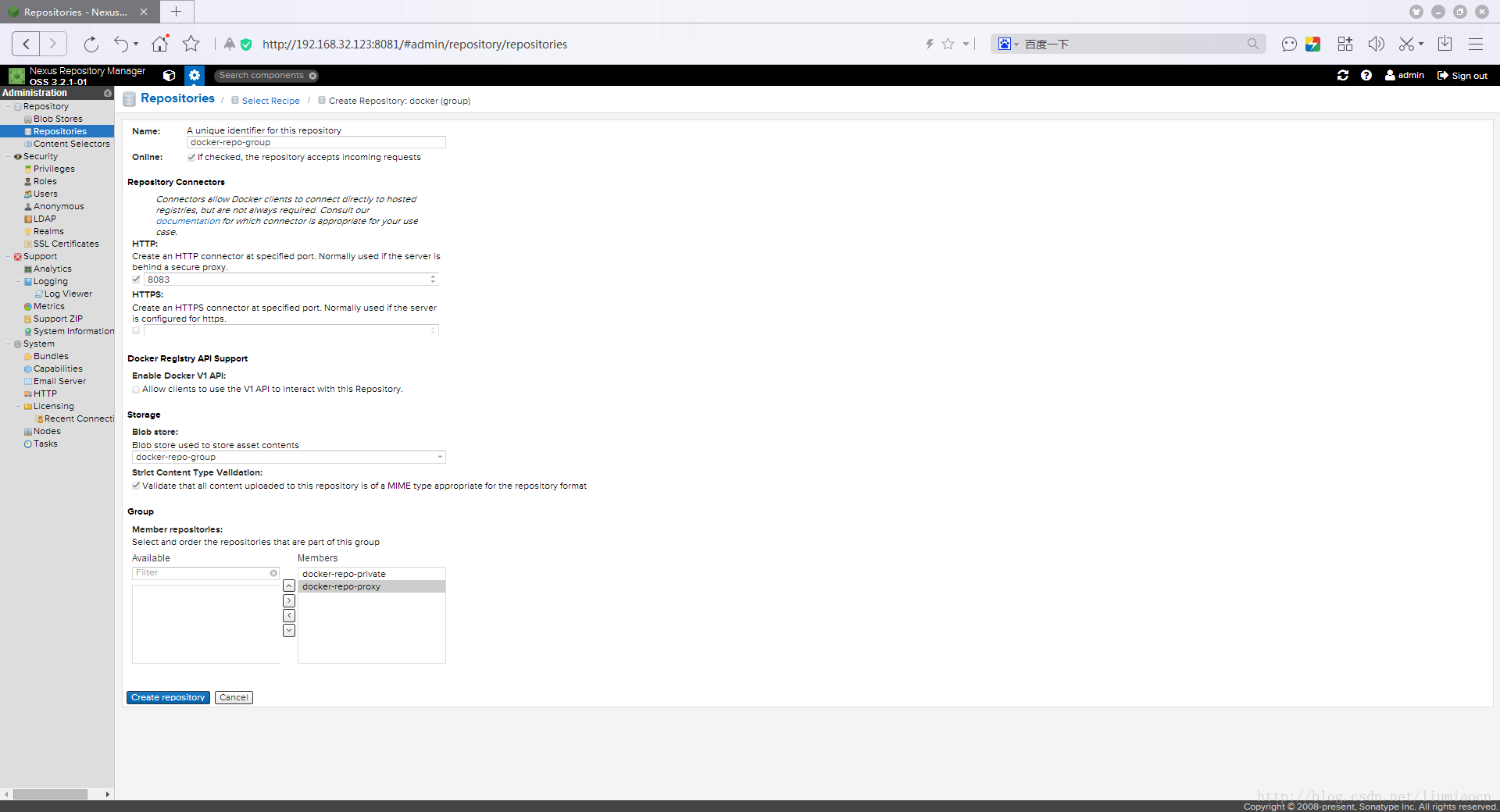
Task: Enable Docker V1 API checkbox
Action: tap(136, 389)
